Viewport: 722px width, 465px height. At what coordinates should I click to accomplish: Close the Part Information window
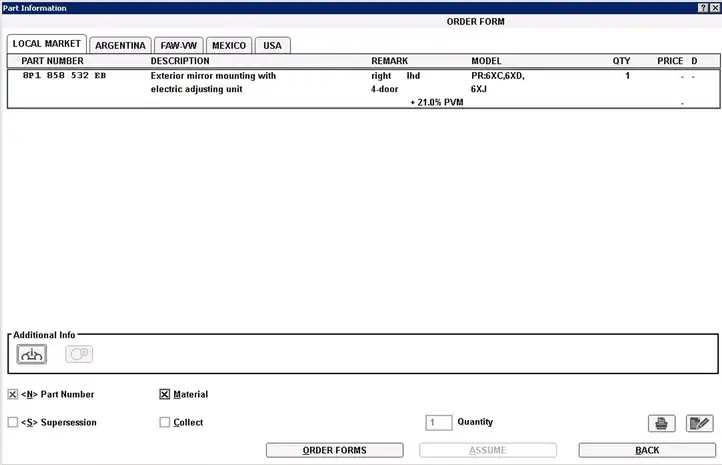click(715, 8)
